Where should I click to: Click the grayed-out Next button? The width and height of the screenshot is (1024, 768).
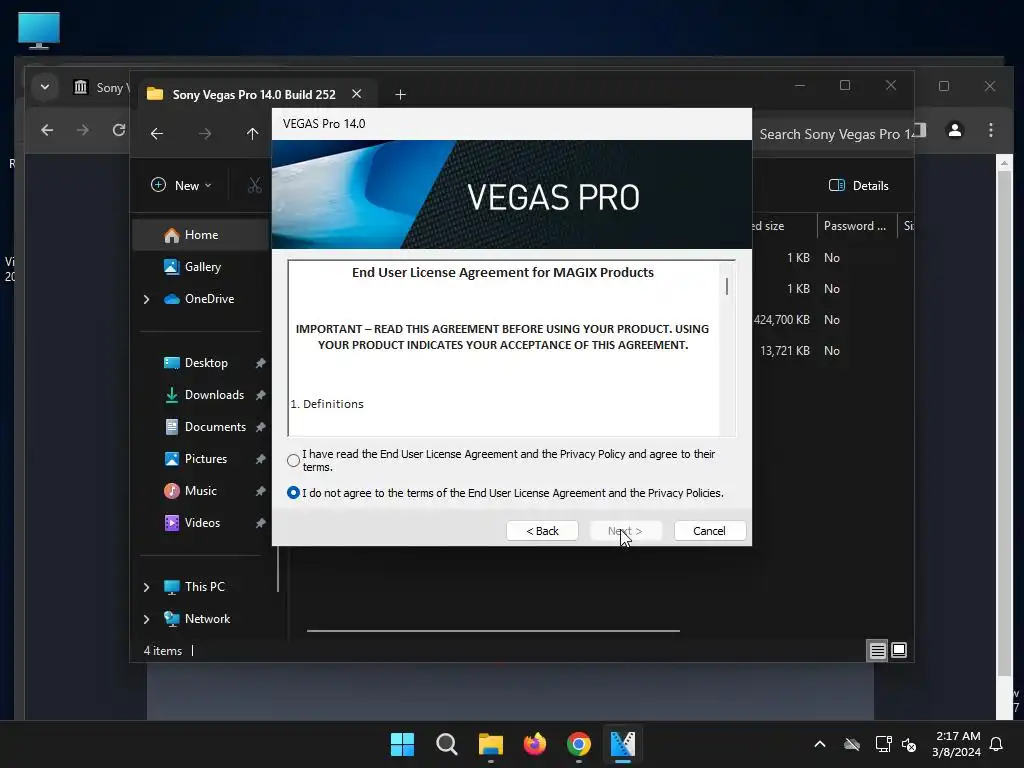(625, 531)
